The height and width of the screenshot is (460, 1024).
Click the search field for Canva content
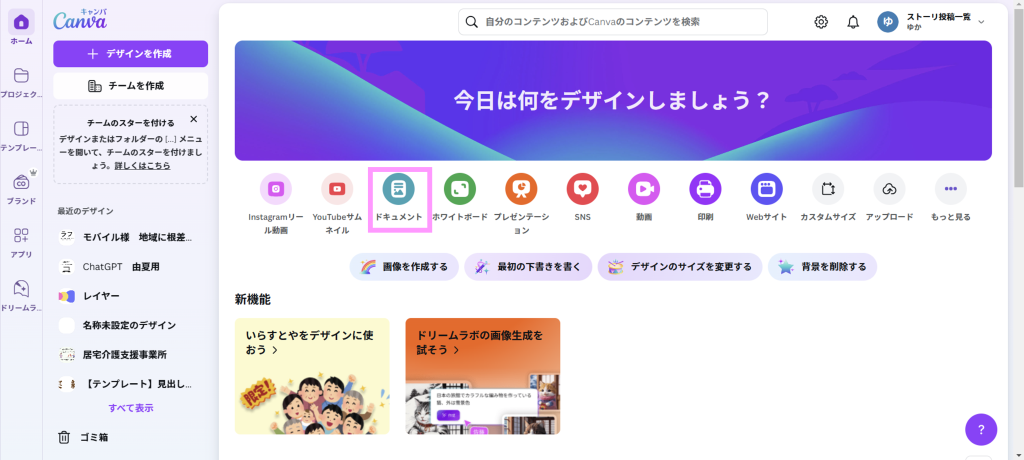(612, 22)
